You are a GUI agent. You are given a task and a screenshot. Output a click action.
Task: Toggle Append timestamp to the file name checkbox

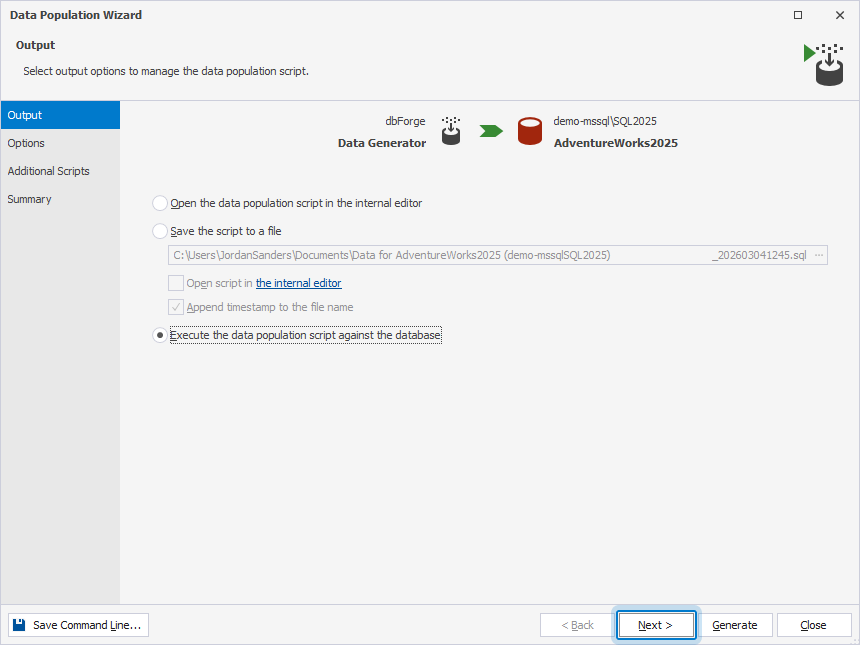pyautogui.click(x=176, y=307)
